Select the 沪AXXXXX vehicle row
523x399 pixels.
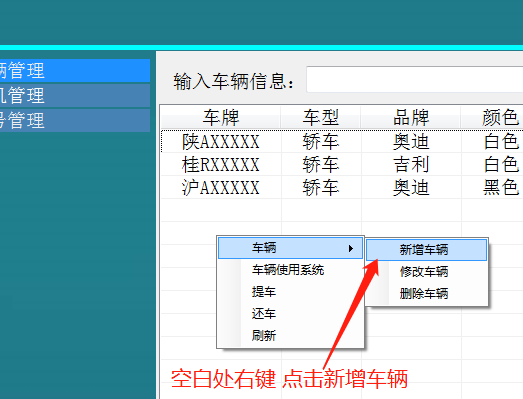point(342,187)
